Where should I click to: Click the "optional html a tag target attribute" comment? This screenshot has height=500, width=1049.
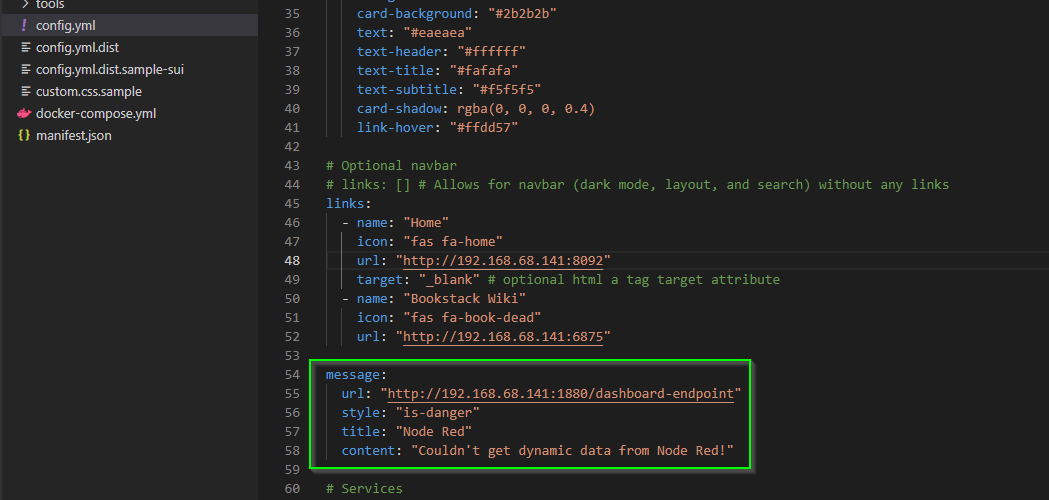(x=634, y=279)
